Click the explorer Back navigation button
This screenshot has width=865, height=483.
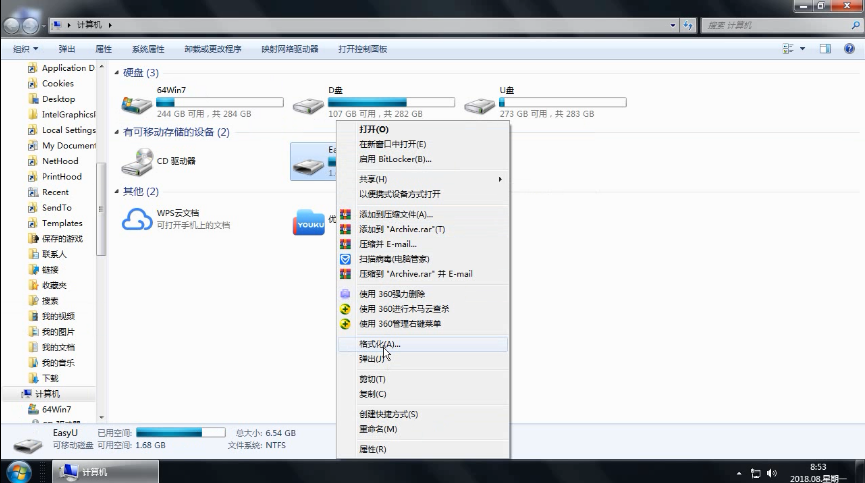click(x=12, y=25)
